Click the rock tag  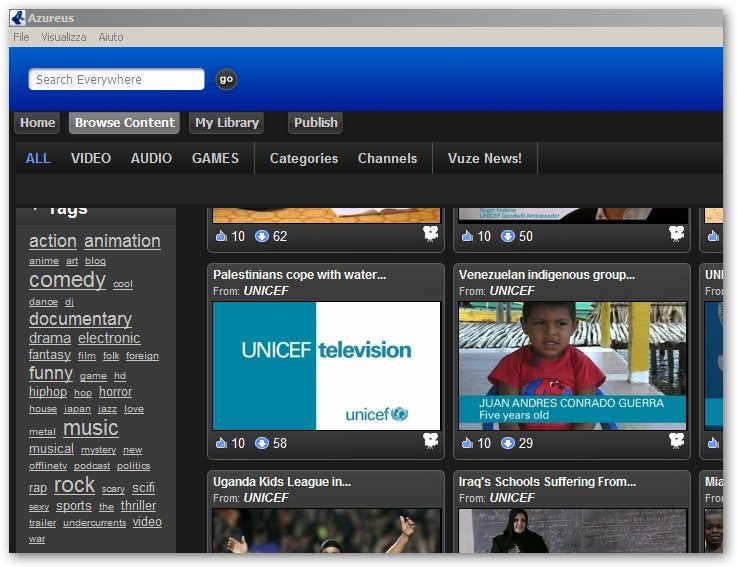(74, 486)
